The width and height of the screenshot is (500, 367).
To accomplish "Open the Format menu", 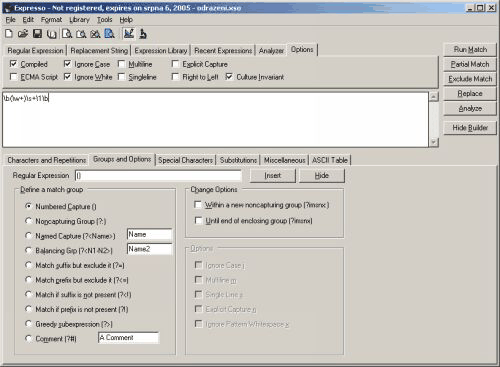I will click(x=51, y=20).
